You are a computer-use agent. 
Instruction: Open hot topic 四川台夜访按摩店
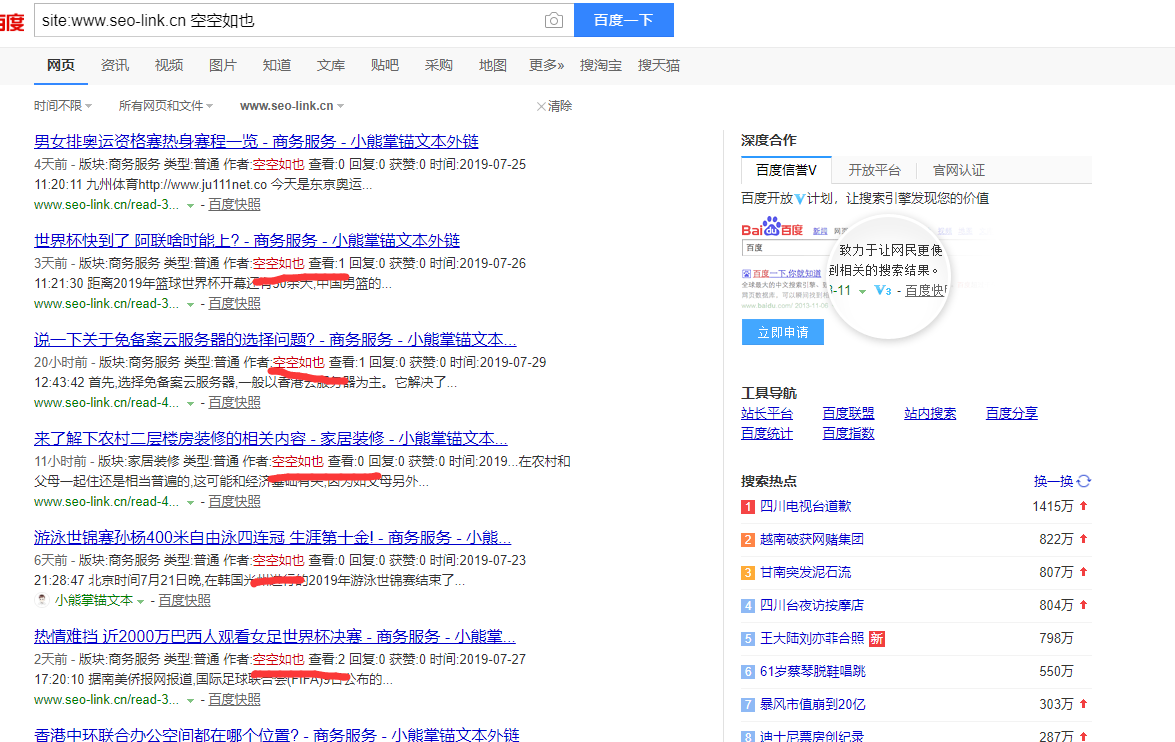[812, 605]
